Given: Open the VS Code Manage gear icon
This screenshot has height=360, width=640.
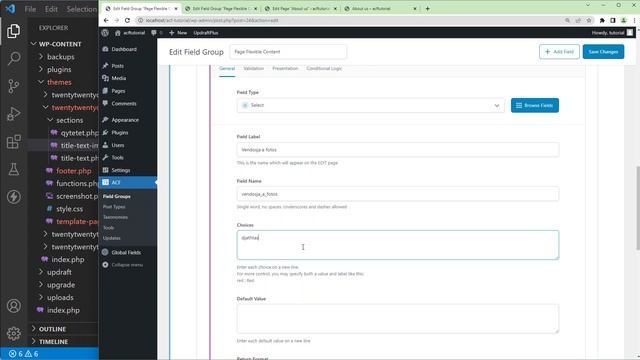Looking at the screenshot, I should coord(13,333).
